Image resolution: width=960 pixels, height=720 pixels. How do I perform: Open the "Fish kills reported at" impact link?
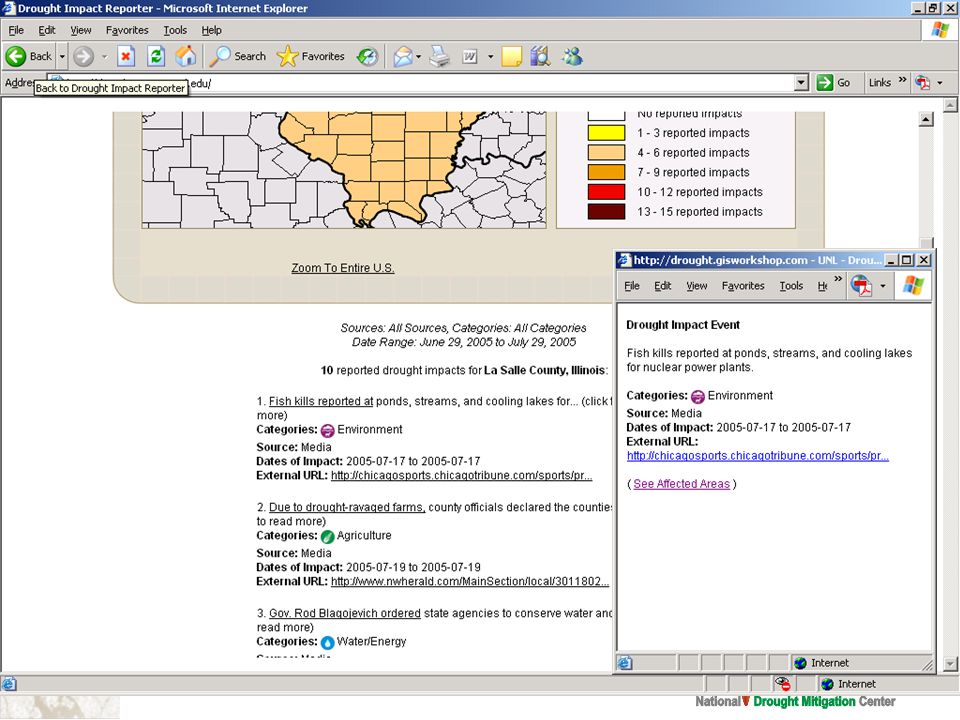321,402
